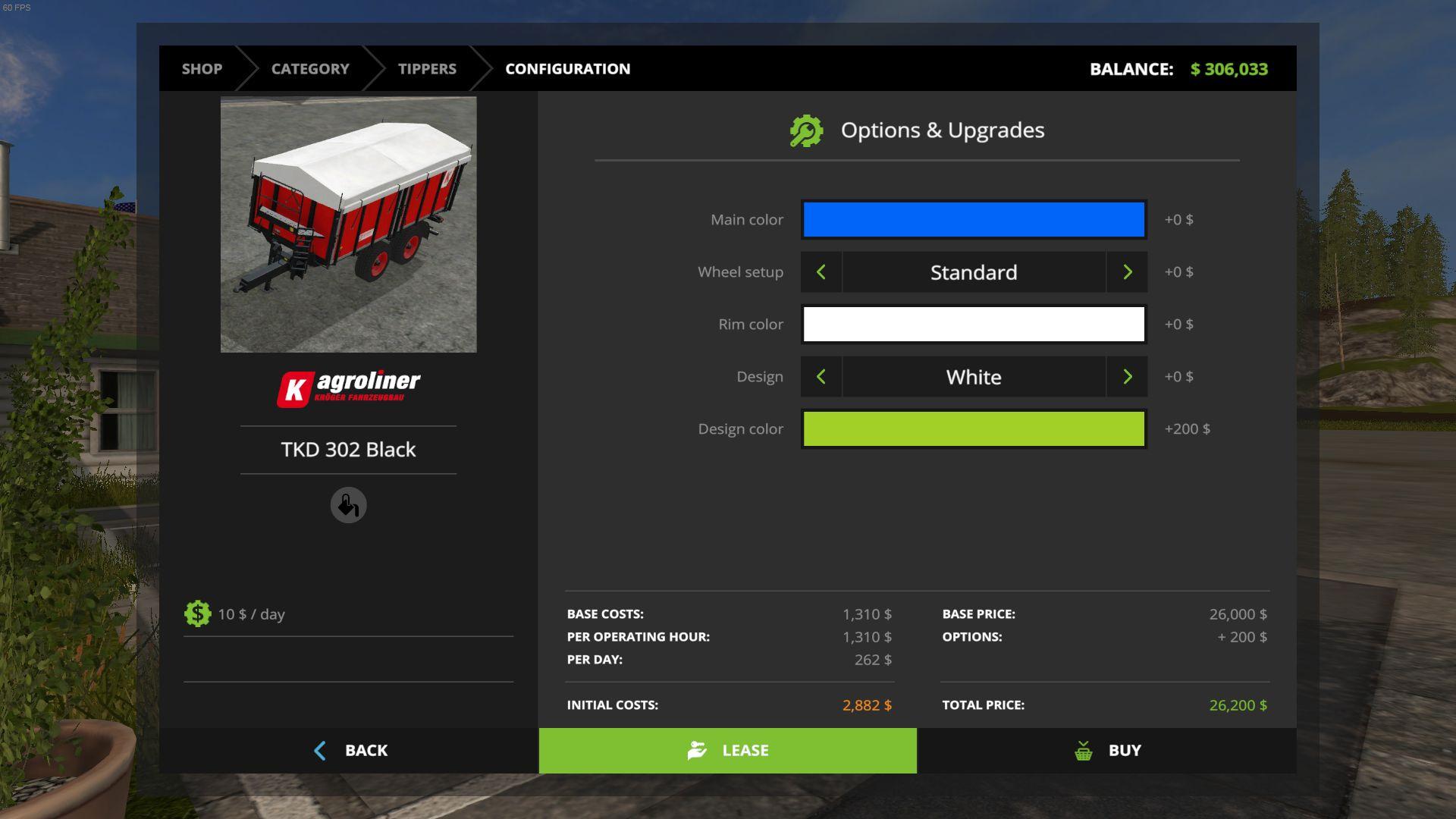Open the blue Main color swatch
The height and width of the screenshot is (819, 1456).
pyautogui.click(x=974, y=219)
